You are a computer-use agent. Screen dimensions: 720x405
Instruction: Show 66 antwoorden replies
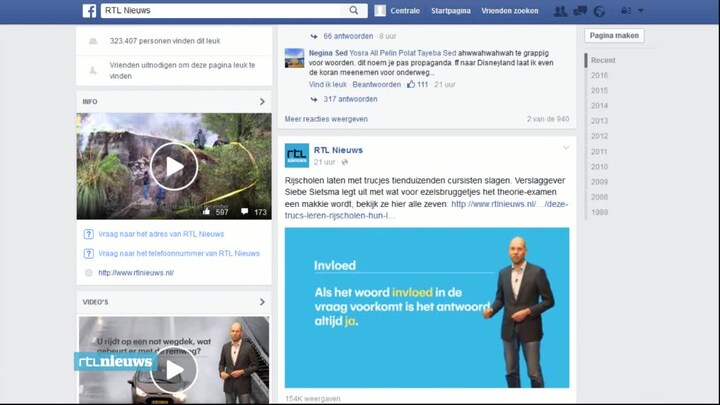tap(348, 36)
